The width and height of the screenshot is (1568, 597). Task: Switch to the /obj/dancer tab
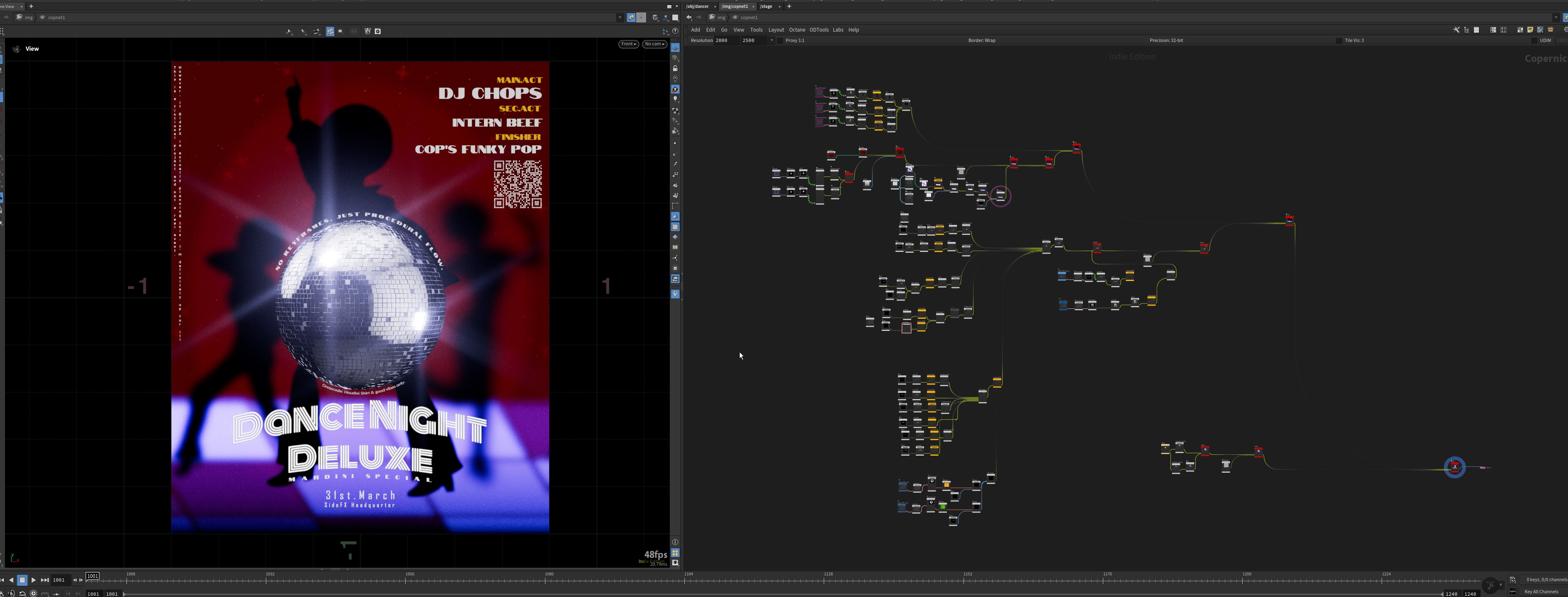(x=698, y=6)
